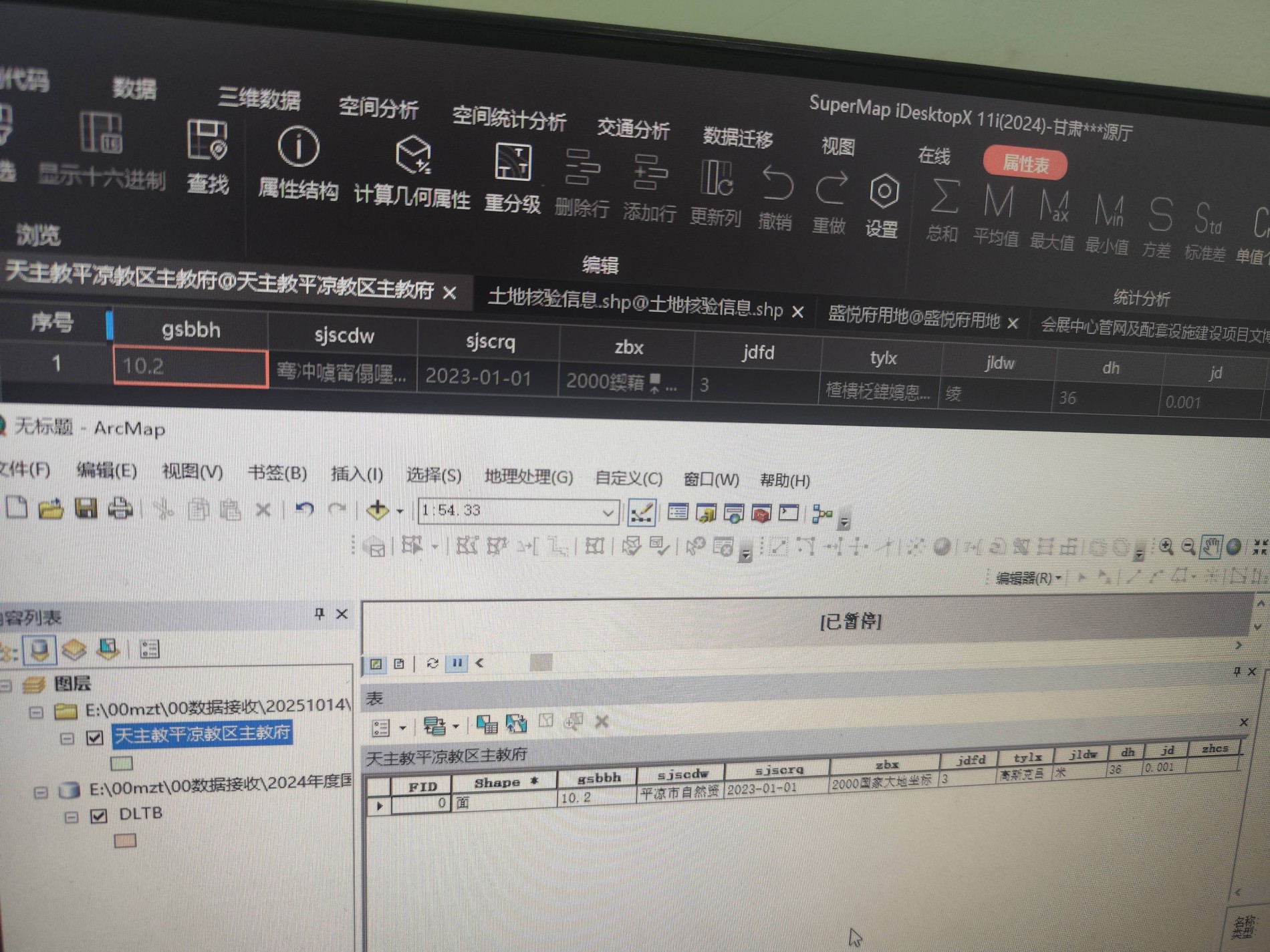Viewport: 1270px width, 952px height.
Task: Click the 属性结构 info icon
Action: pyautogui.click(x=298, y=147)
